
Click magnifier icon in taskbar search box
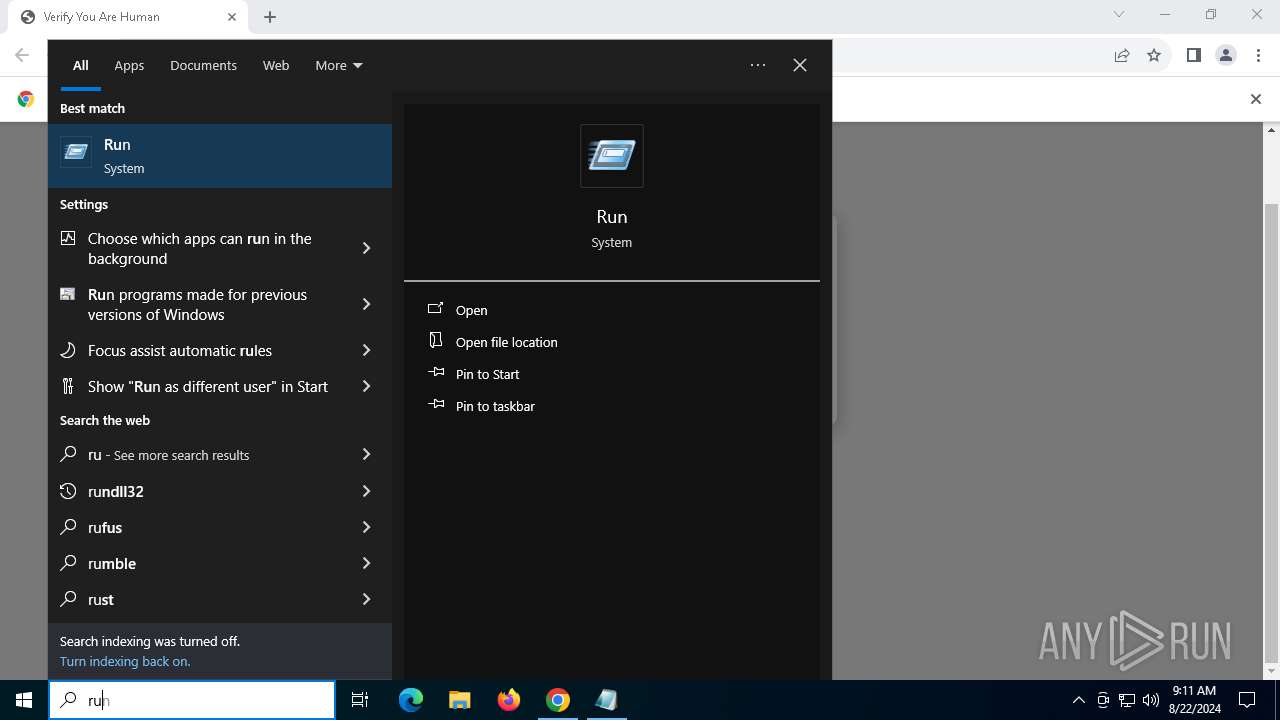(68, 700)
